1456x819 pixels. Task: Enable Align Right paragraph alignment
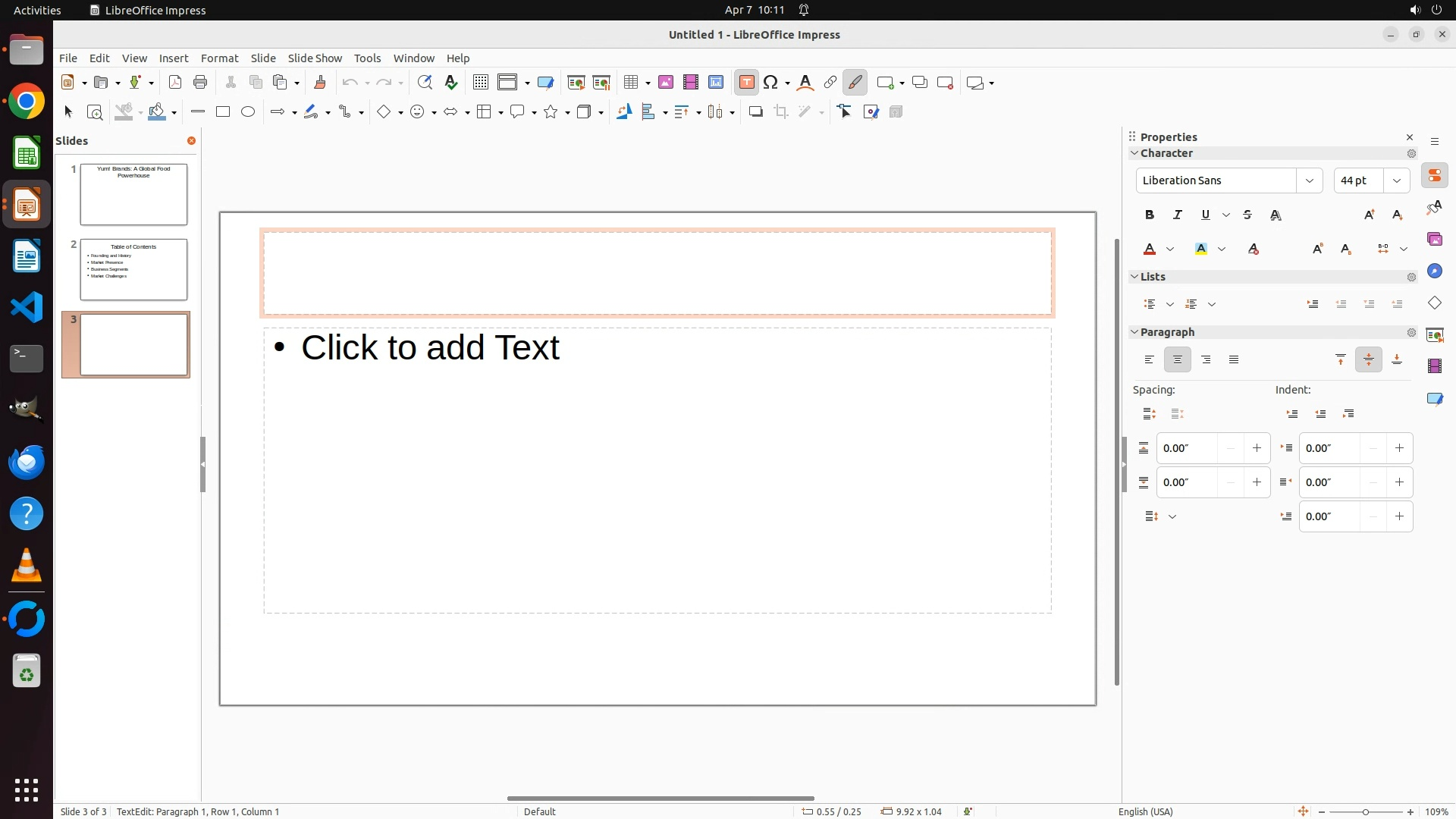coord(1206,360)
